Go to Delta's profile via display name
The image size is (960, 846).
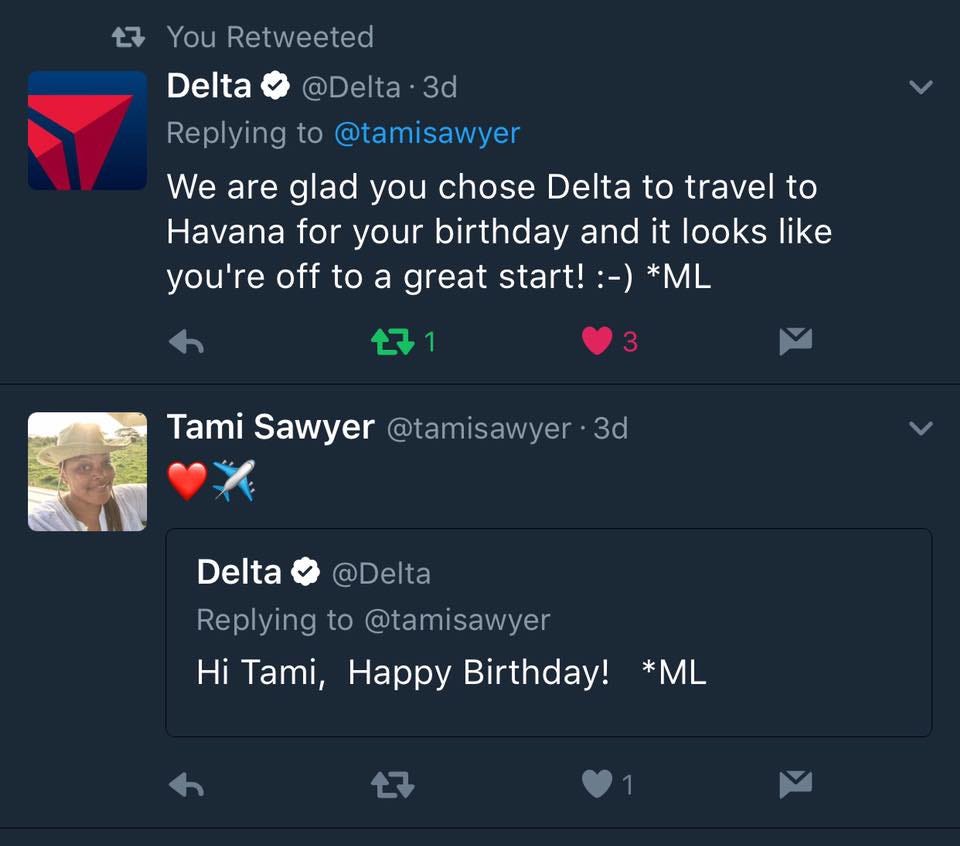209,87
